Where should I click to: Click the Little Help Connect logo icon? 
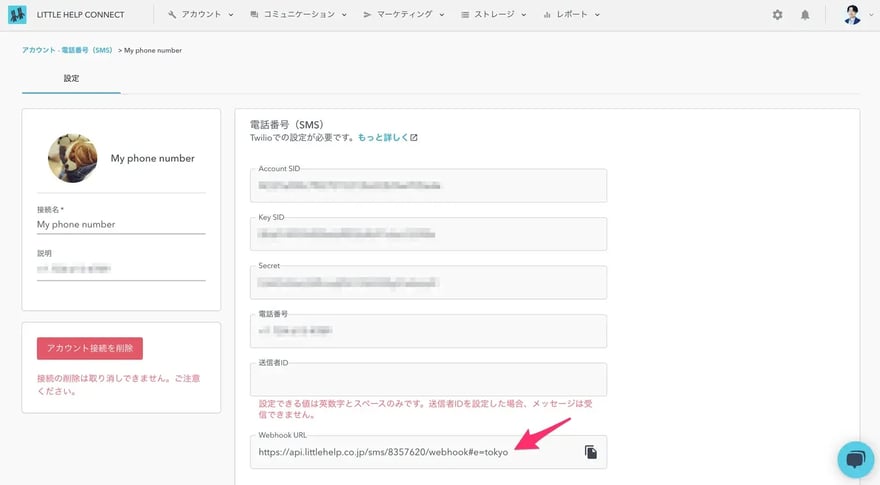tap(17, 15)
